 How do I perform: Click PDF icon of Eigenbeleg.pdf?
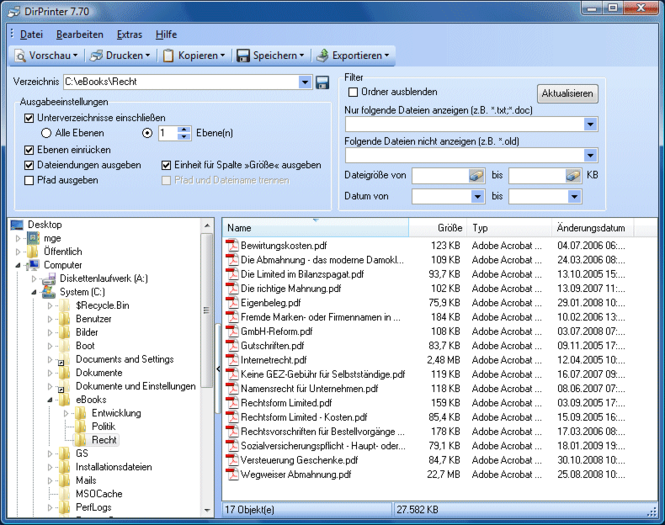tap(232, 303)
